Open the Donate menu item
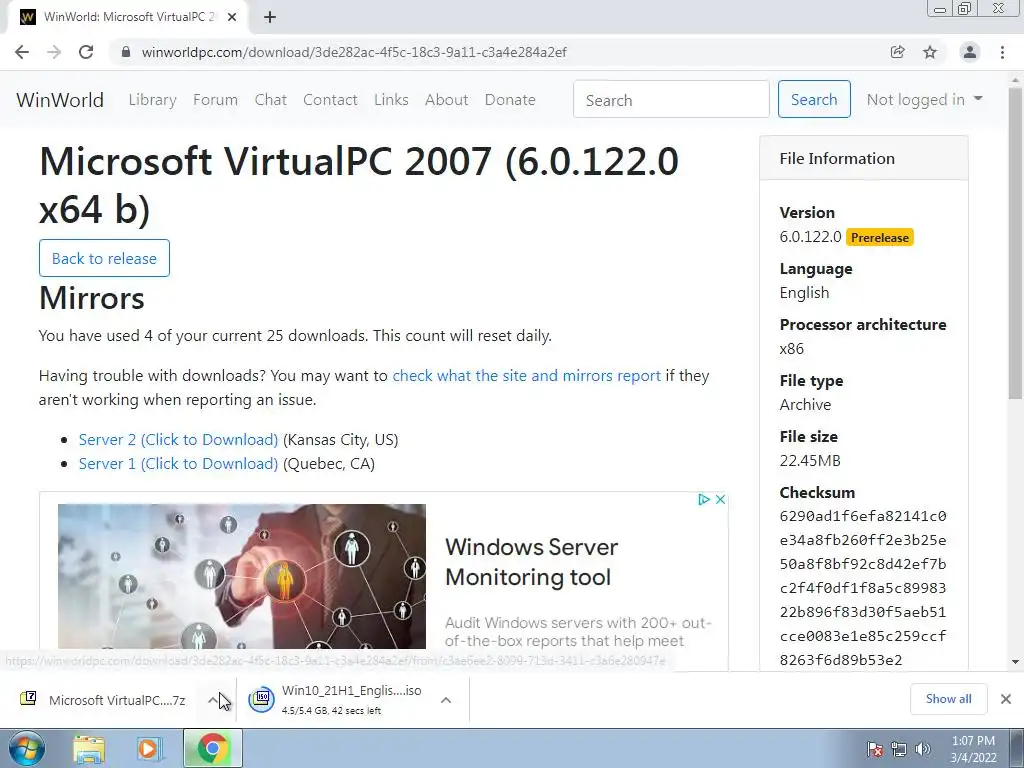The width and height of the screenshot is (1024, 768). 510,100
